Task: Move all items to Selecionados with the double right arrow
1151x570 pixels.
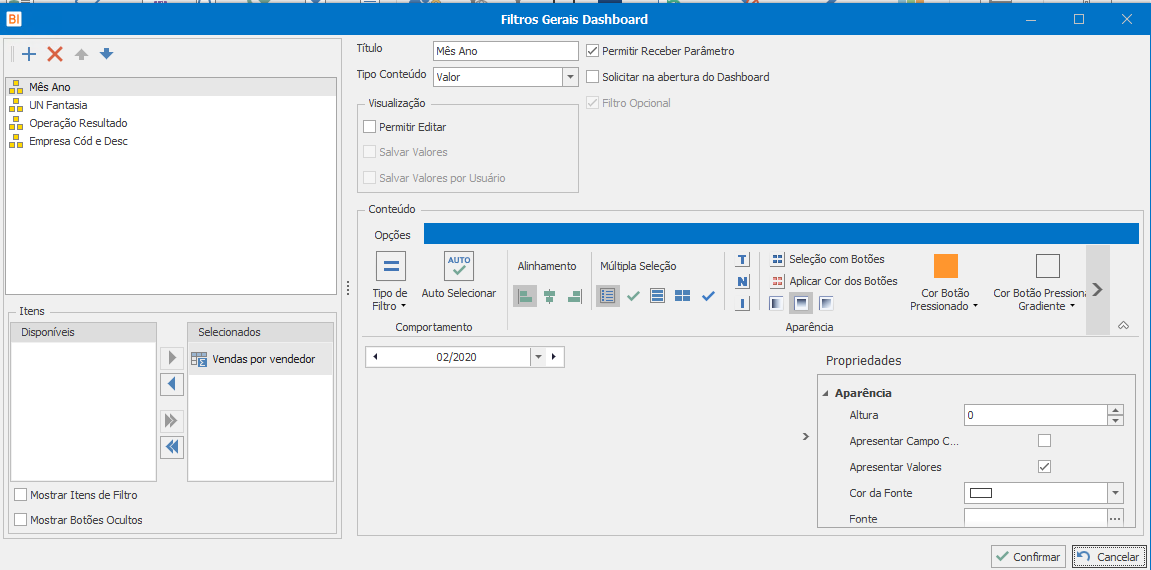Action: (172, 421)
